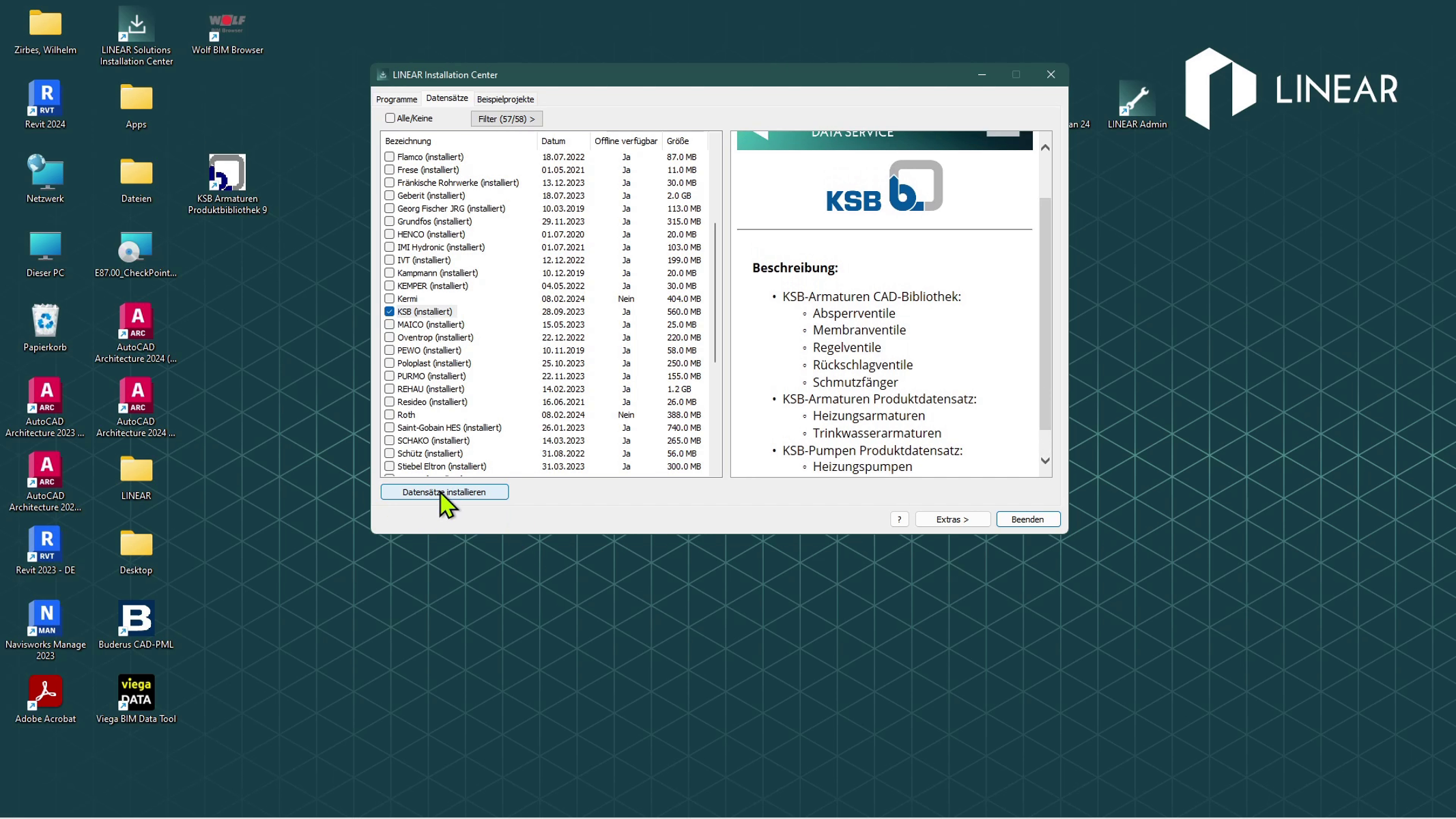This screenshot has height=819, width=1456.
Task: Open the Extras menu
Action: pos(952,519)
